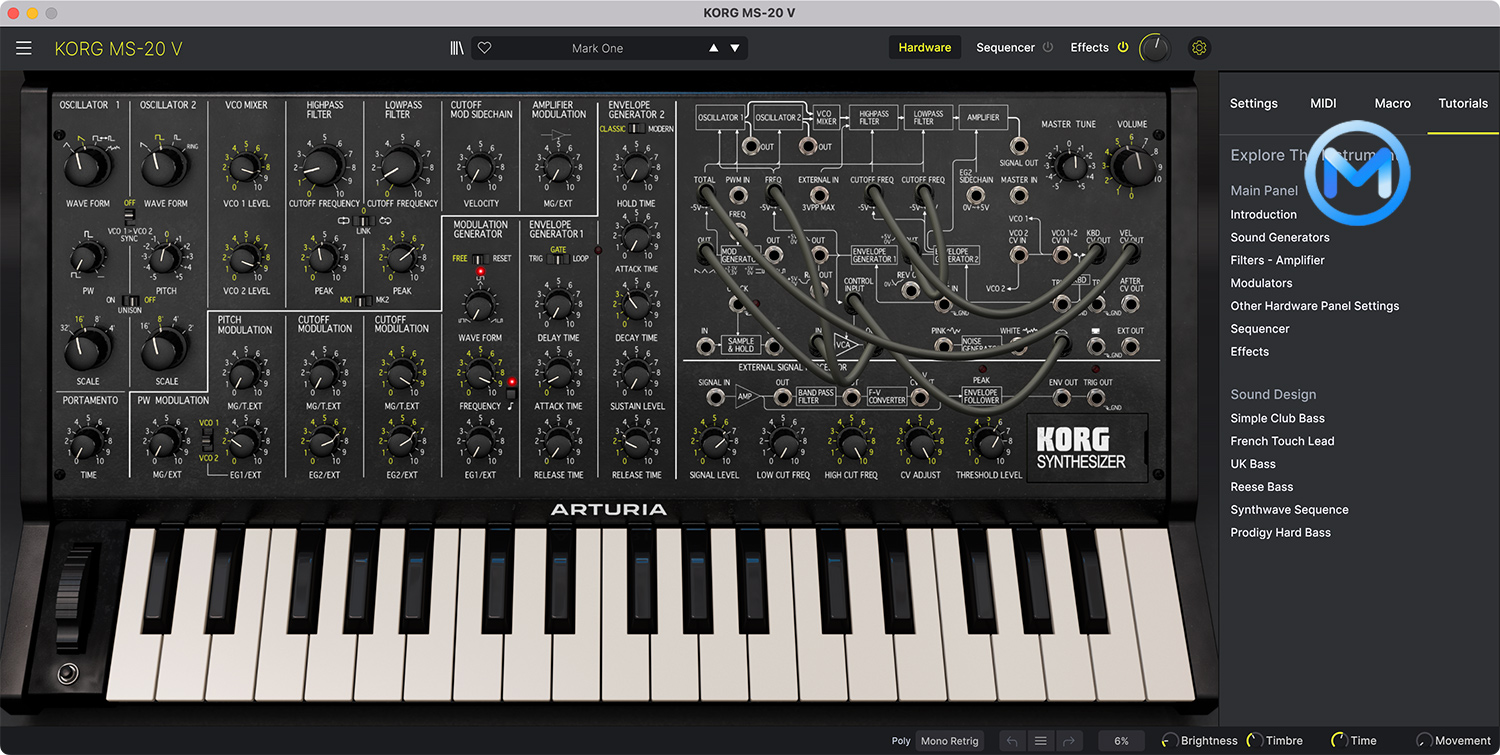Click the redo arrow in bottom bar
Viewport: 1500px width, 755px height.
pos(1069,741)
